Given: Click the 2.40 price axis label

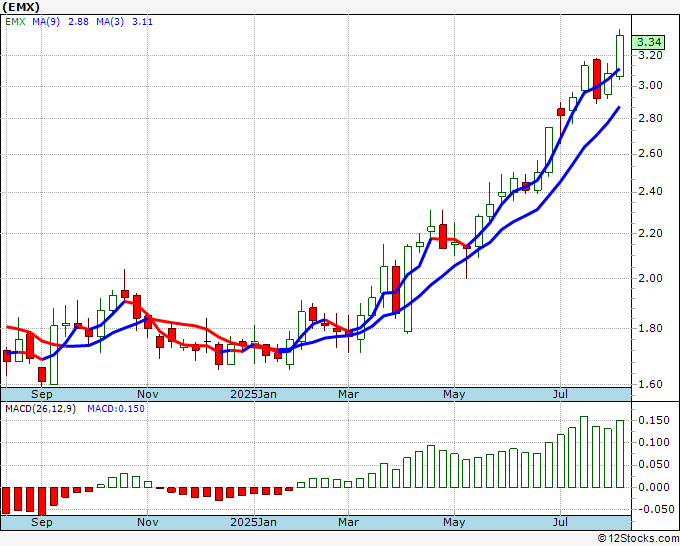Looking at the screenshot, I should pos(651,192).
